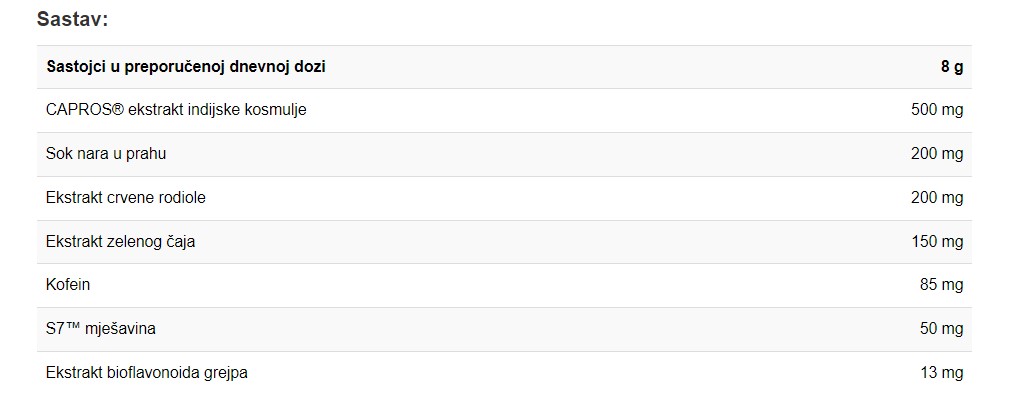Image resolution: width=1010 pixels, height=403 pixels.
Task: Click the 85 mg caffeine value
Action: tap(942, 285)
